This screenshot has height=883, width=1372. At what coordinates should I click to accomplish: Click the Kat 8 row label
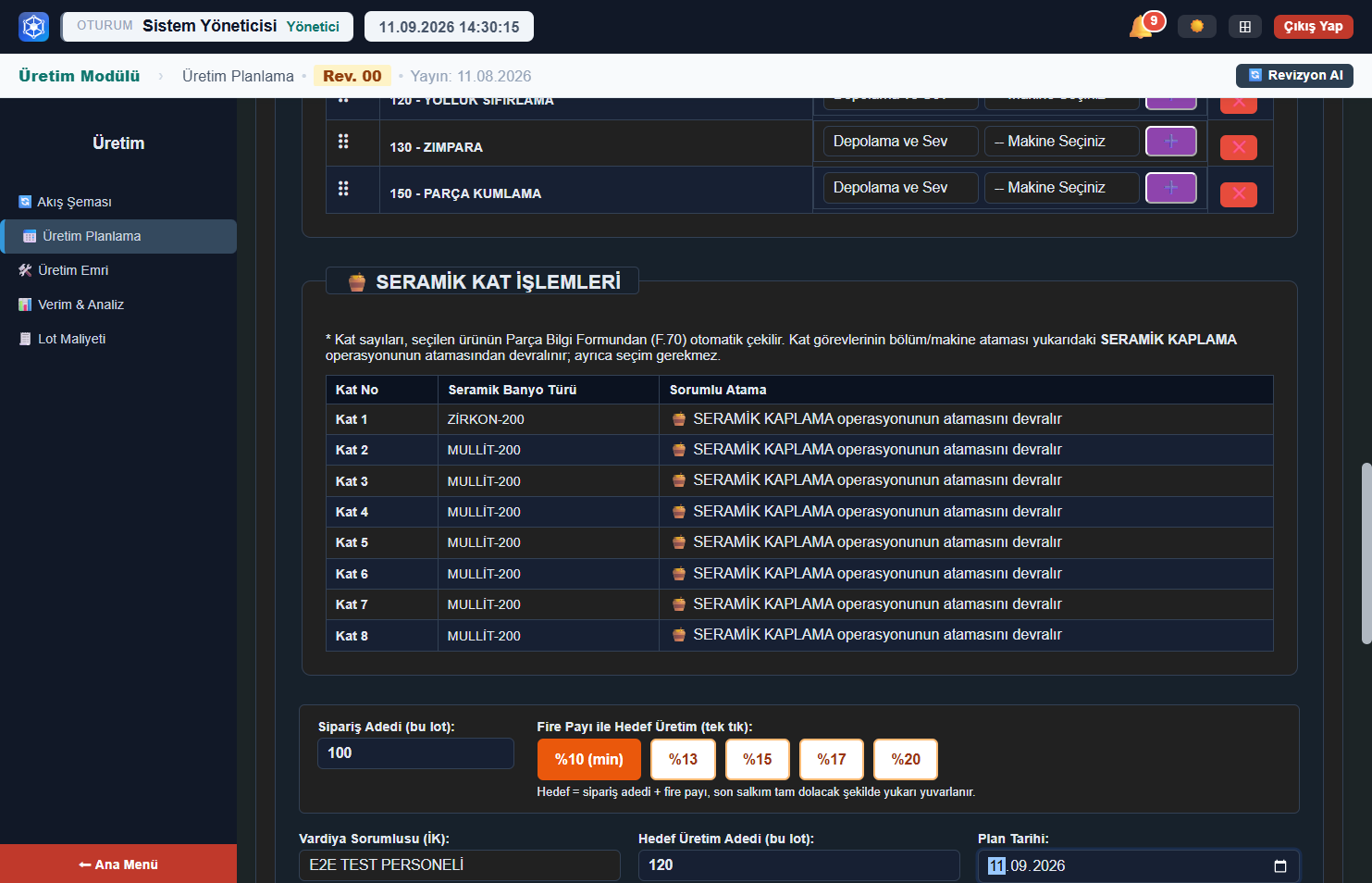(x=352, y=636)
